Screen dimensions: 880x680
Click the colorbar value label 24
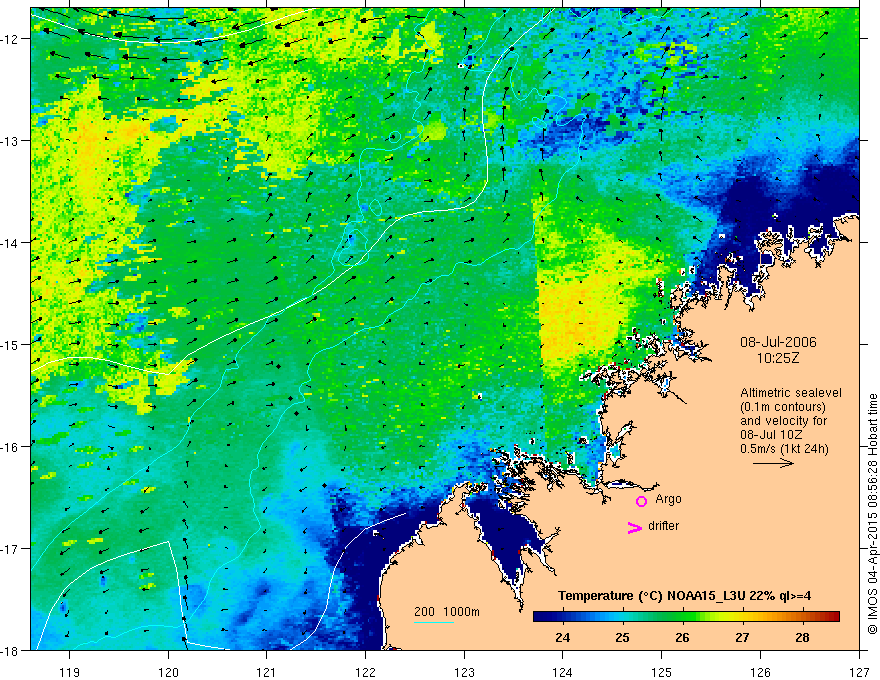pos(562,637)
